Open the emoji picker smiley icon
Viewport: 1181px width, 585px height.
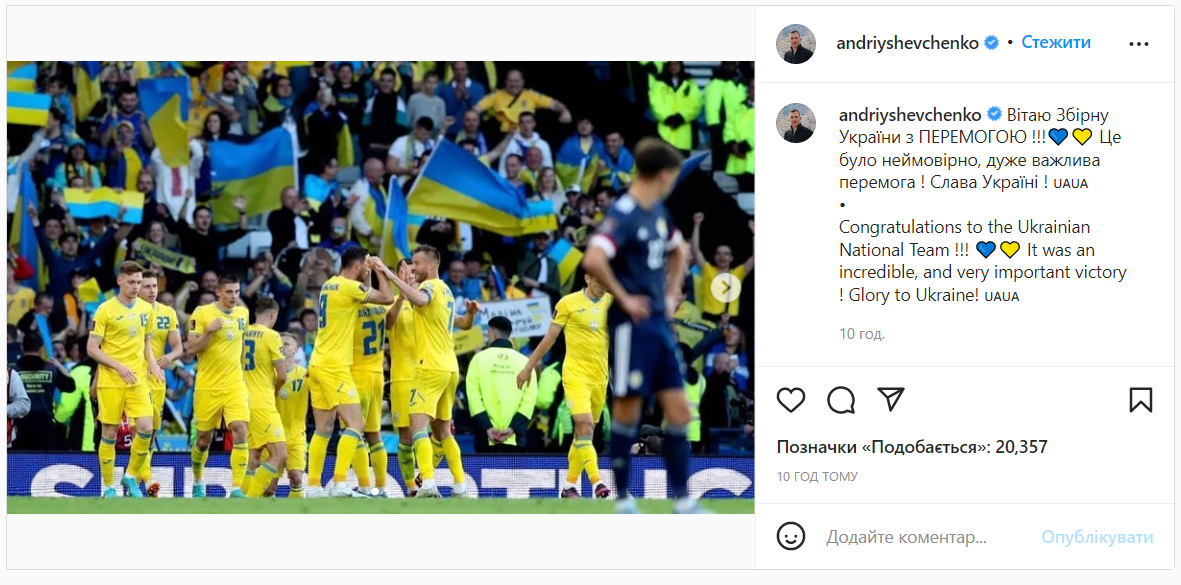click(x=791, y=537)
